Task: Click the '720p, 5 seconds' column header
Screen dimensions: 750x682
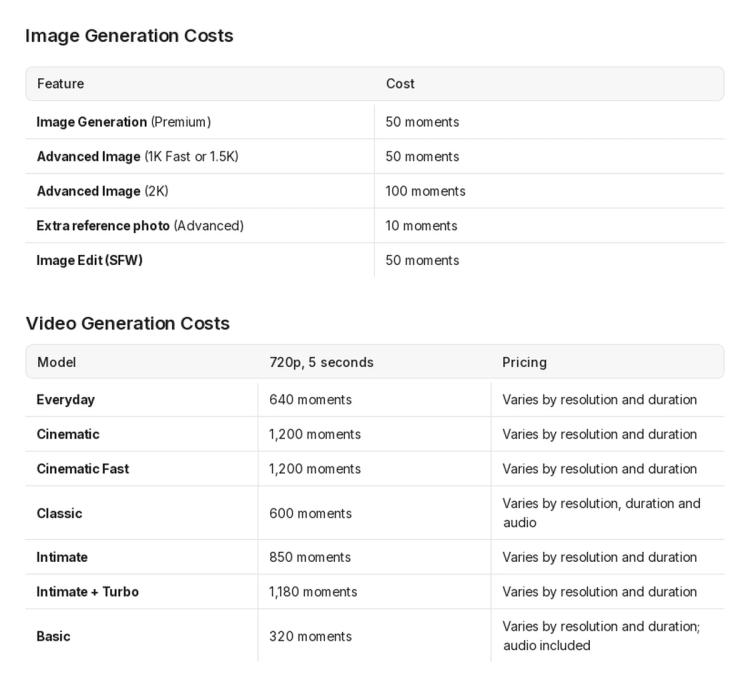Action: (321, 362)
